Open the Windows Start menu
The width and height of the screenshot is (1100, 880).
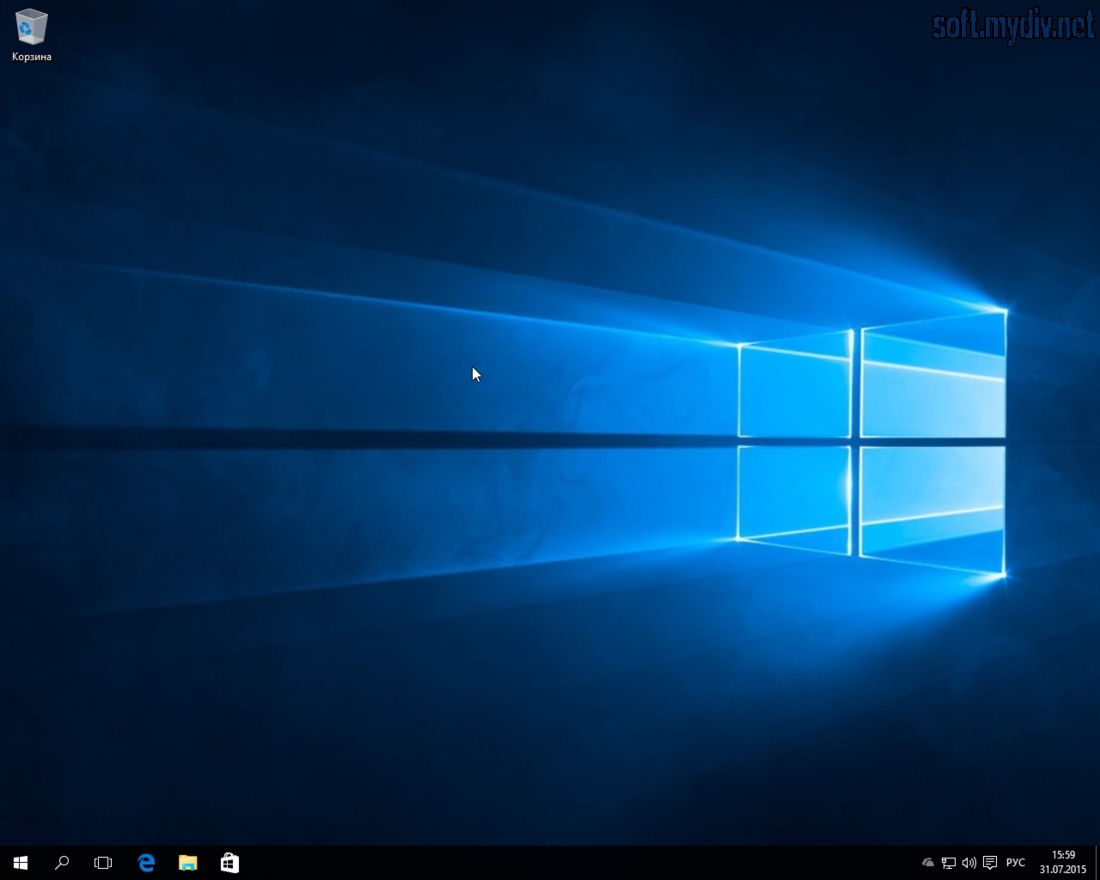[20, 862]
